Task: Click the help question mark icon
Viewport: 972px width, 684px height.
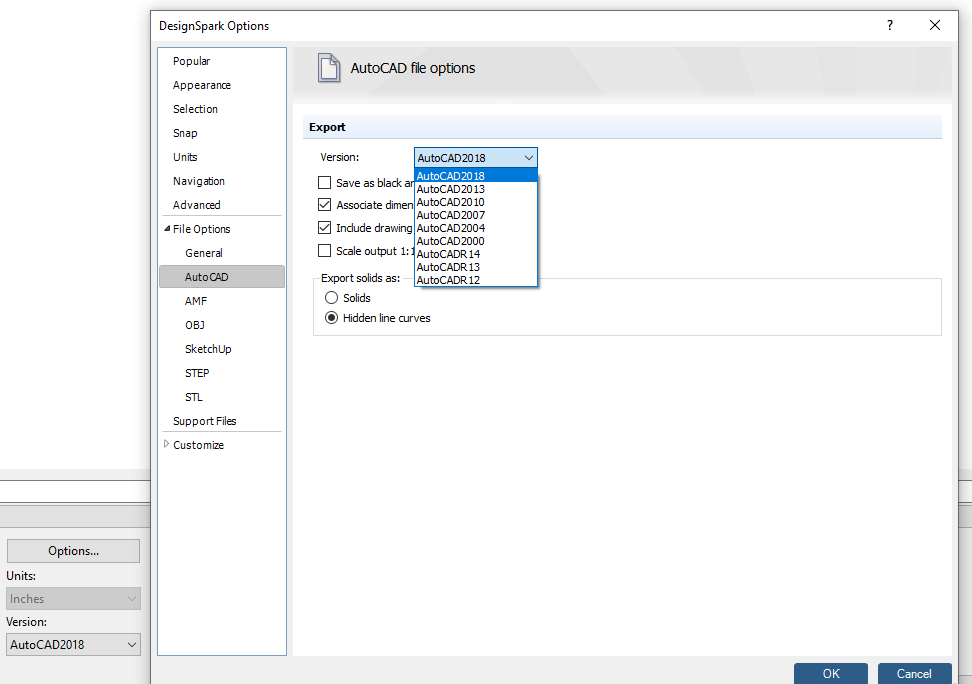Action: pos(890,25)
